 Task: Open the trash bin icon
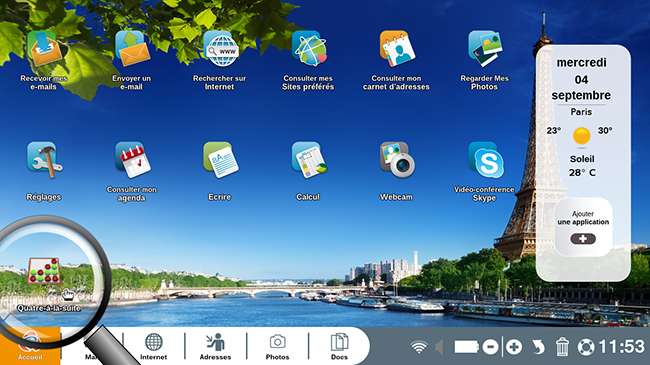point(562,347)
